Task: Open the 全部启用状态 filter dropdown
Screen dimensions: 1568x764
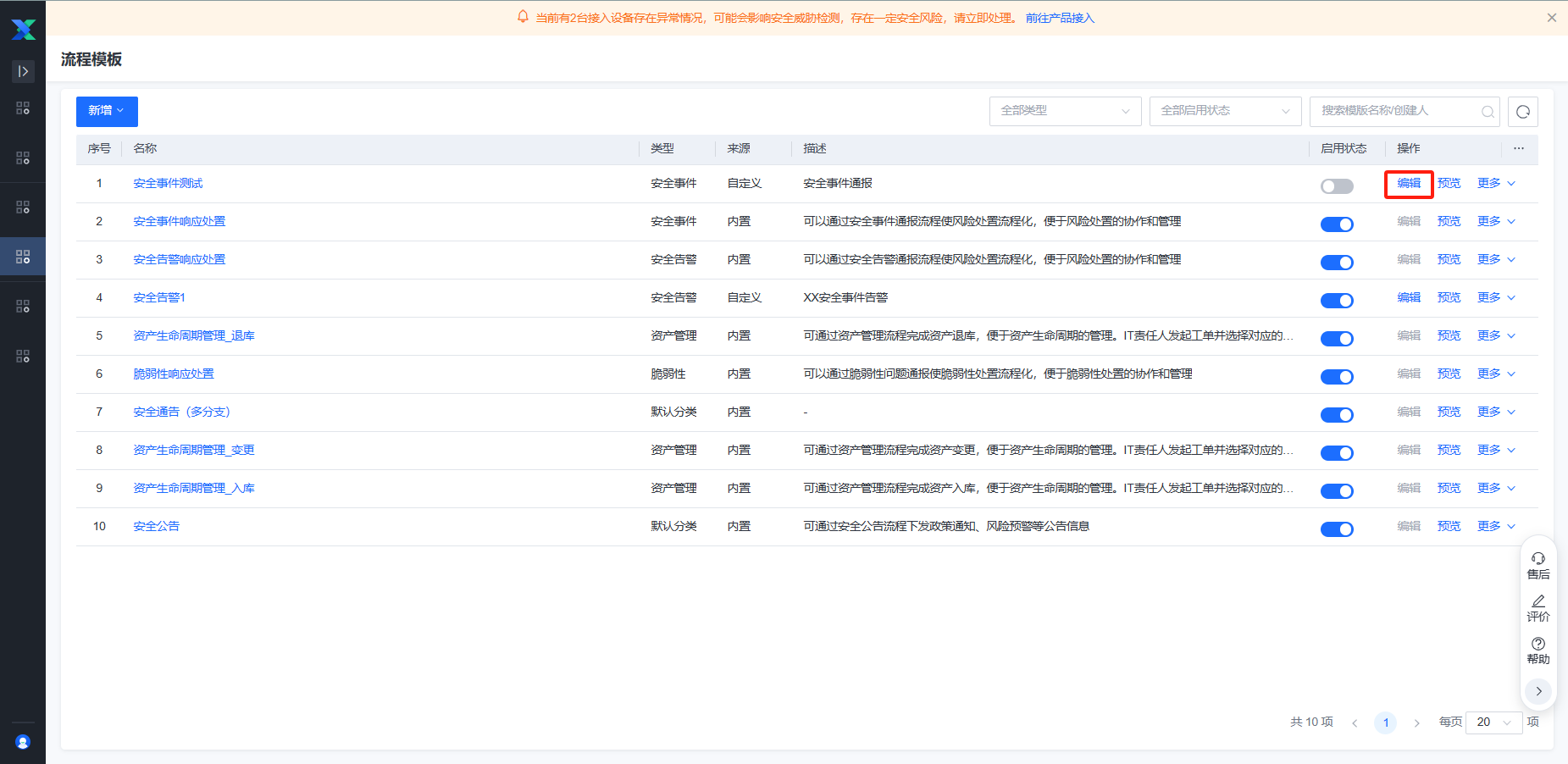Action: coord(1225,111)
